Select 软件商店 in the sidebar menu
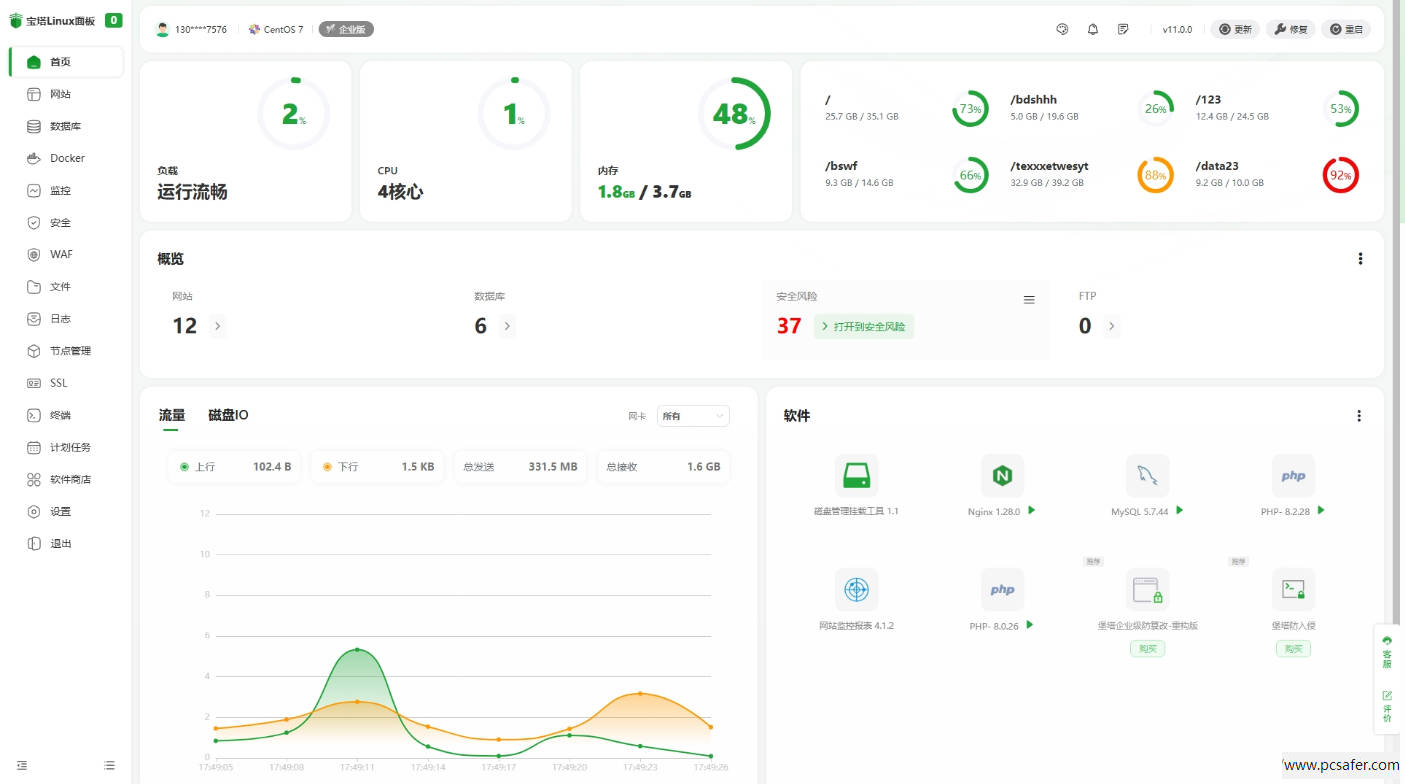The image size is (1405, 784). click(70, 479)
